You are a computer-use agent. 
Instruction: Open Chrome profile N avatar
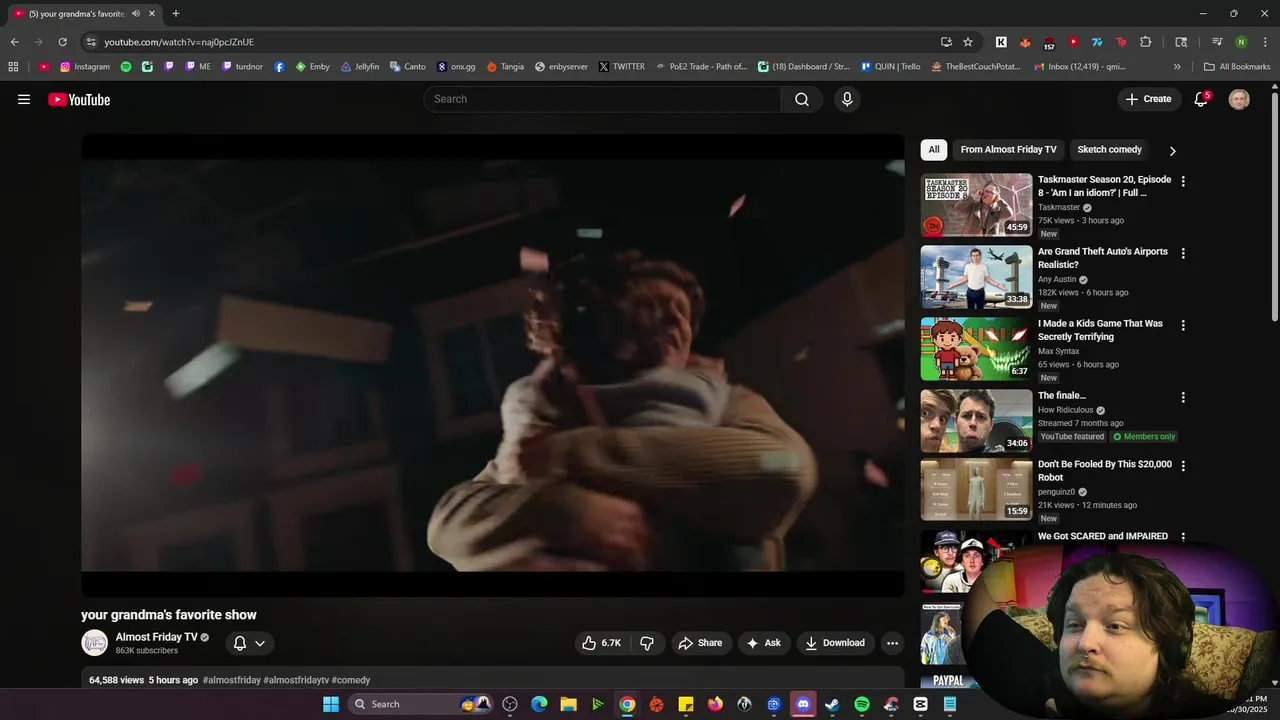point(1241,42)
